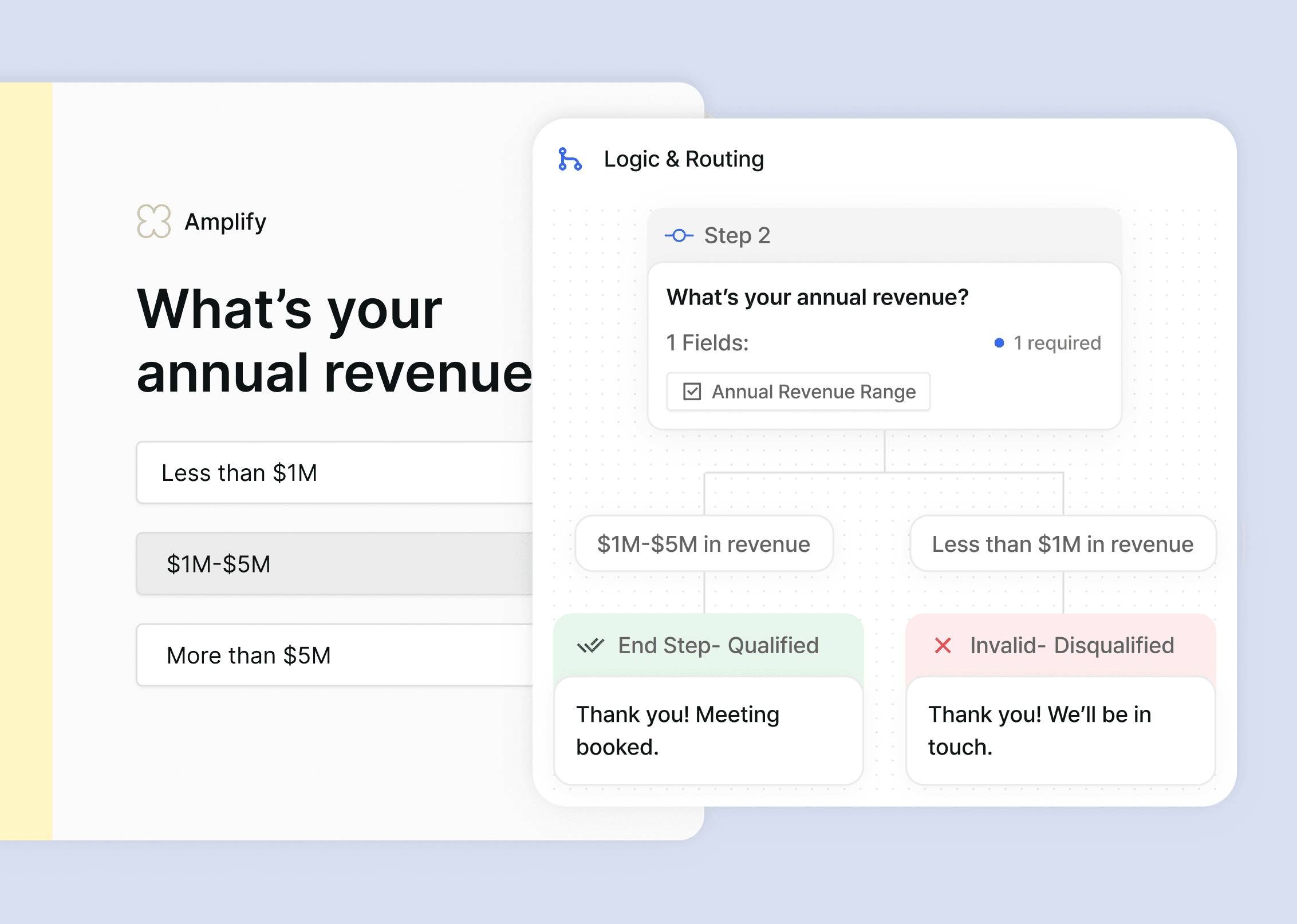Click the Less than $1M in revenue condition
Image resolution: width=1297 pixels, height=924 pixels.
point(1062,544)
